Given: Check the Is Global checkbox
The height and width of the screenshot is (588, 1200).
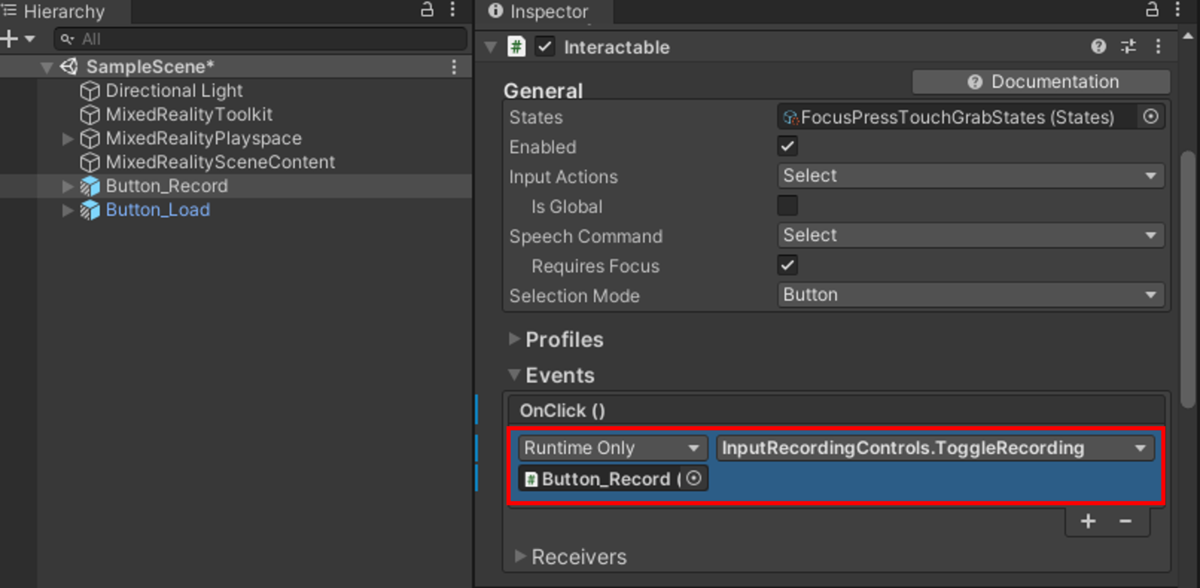Looking at the screenshot, I should (788, 206).
